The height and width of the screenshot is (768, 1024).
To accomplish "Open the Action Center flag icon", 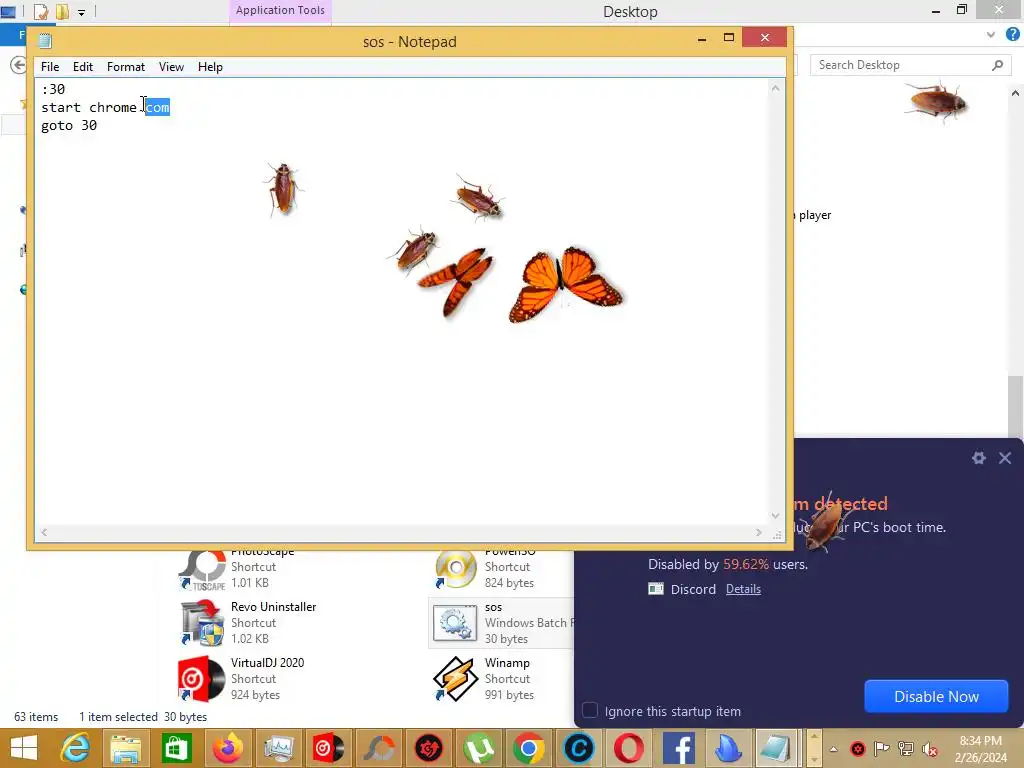I will pyautogui.click(x=882, y=748).
